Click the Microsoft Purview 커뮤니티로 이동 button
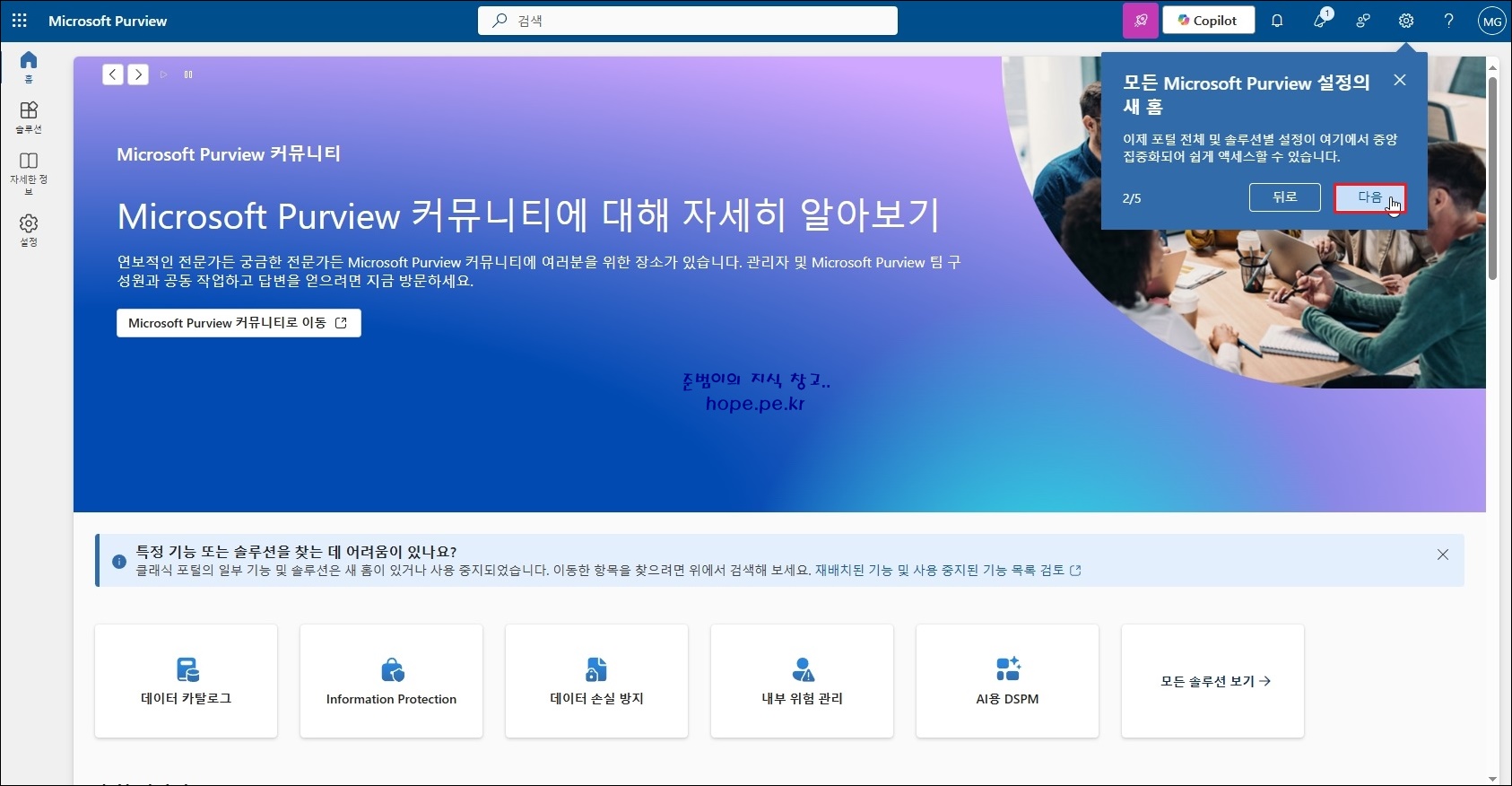 [x=239, y=323]
